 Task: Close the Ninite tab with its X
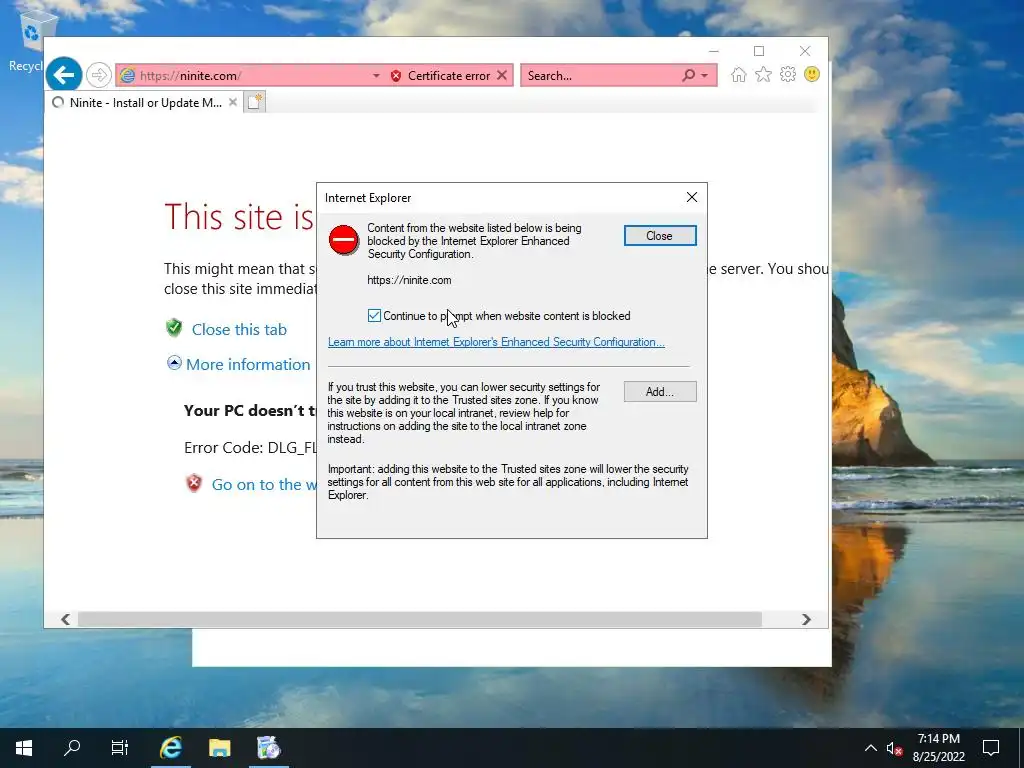[232, 103]
